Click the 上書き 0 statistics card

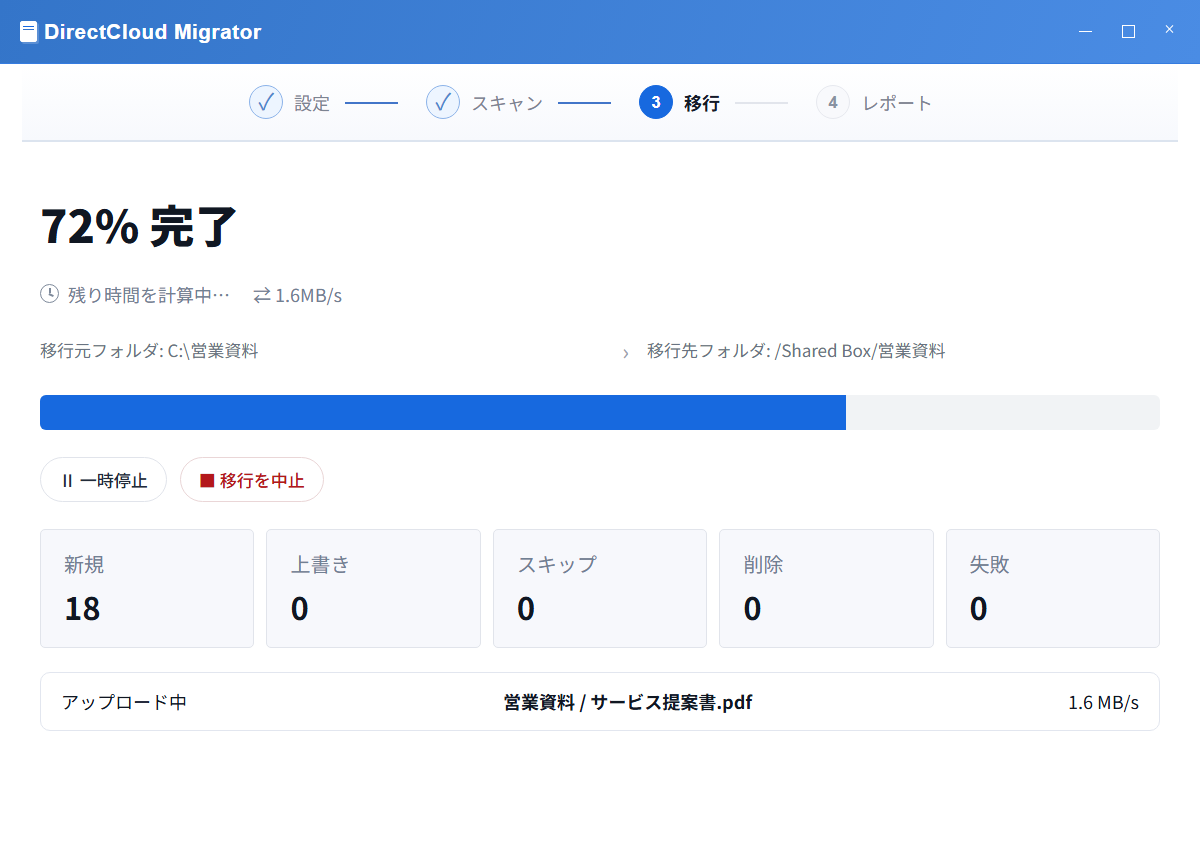[373, 588]
